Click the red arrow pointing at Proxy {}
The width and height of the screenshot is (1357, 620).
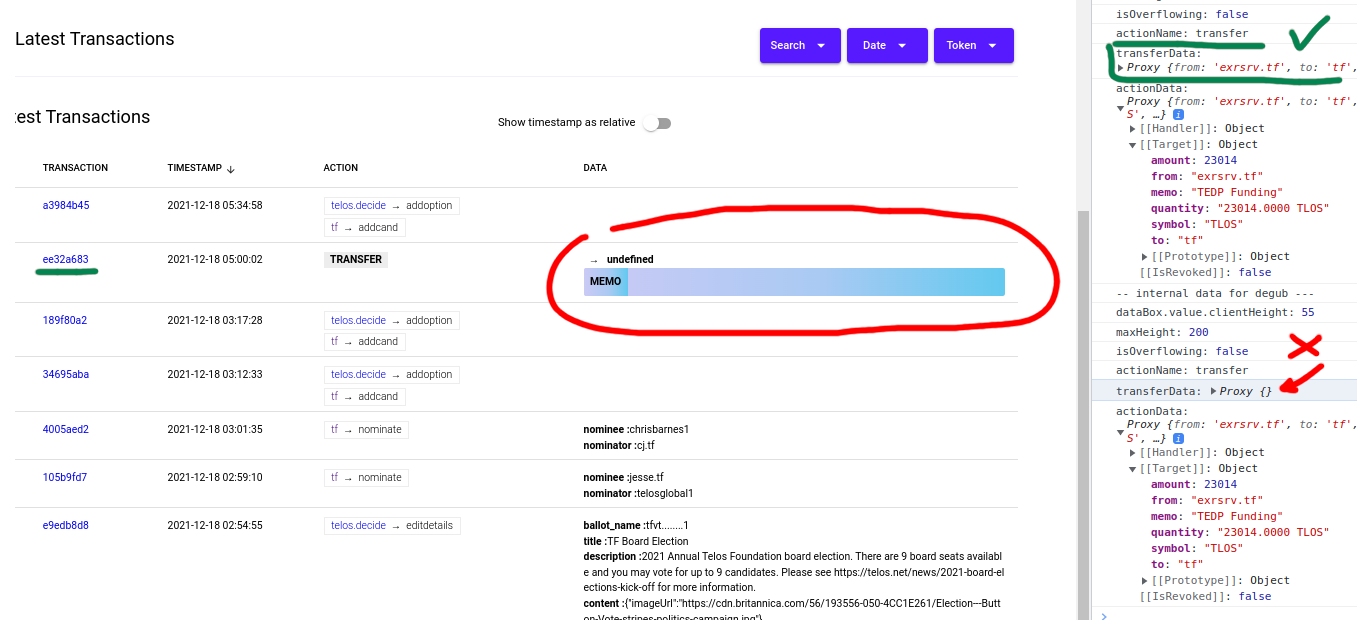(1304, 380)
